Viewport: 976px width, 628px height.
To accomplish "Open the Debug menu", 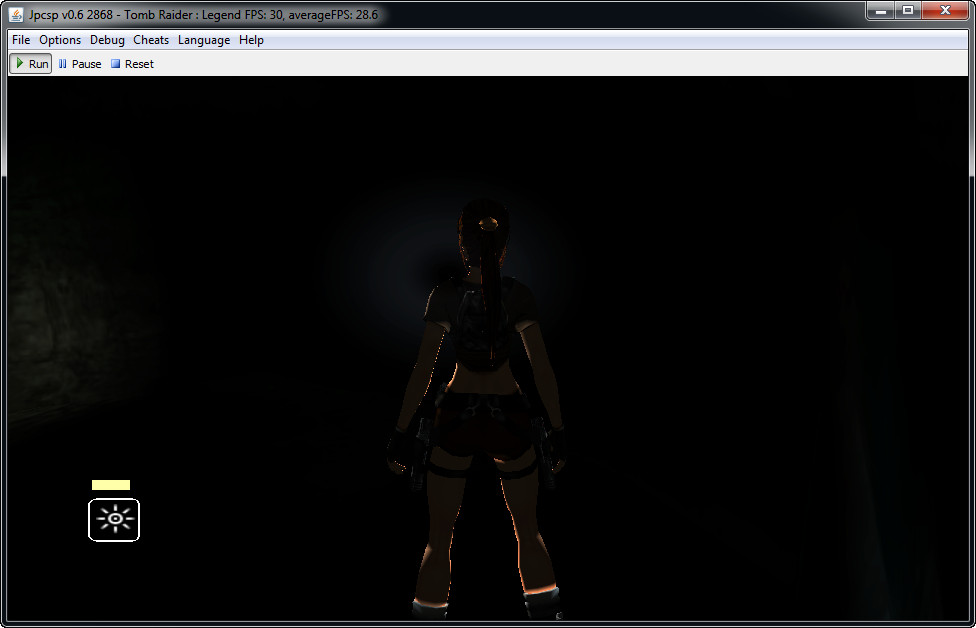I will (107, 40).
